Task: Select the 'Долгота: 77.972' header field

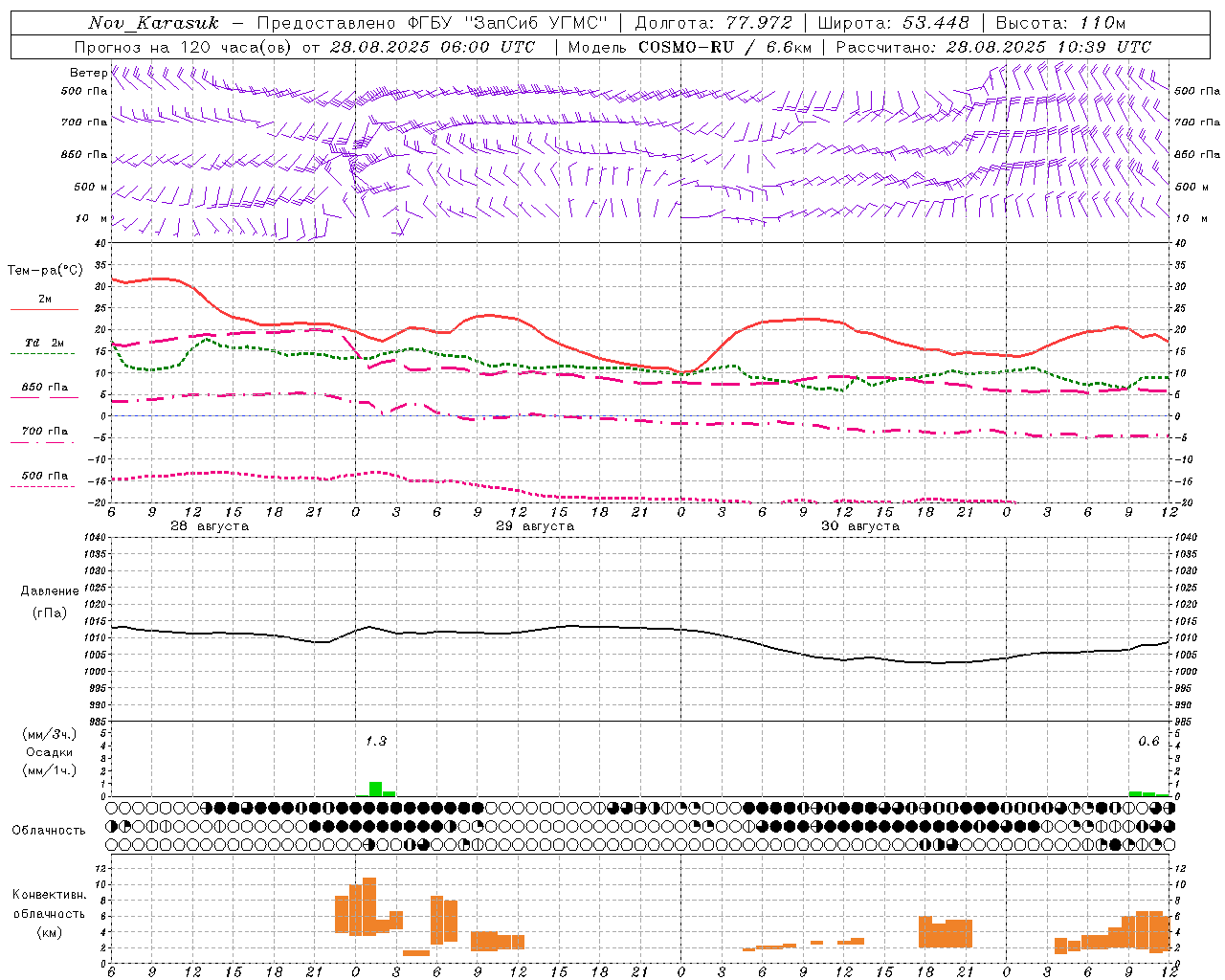Action: [714, 23]
